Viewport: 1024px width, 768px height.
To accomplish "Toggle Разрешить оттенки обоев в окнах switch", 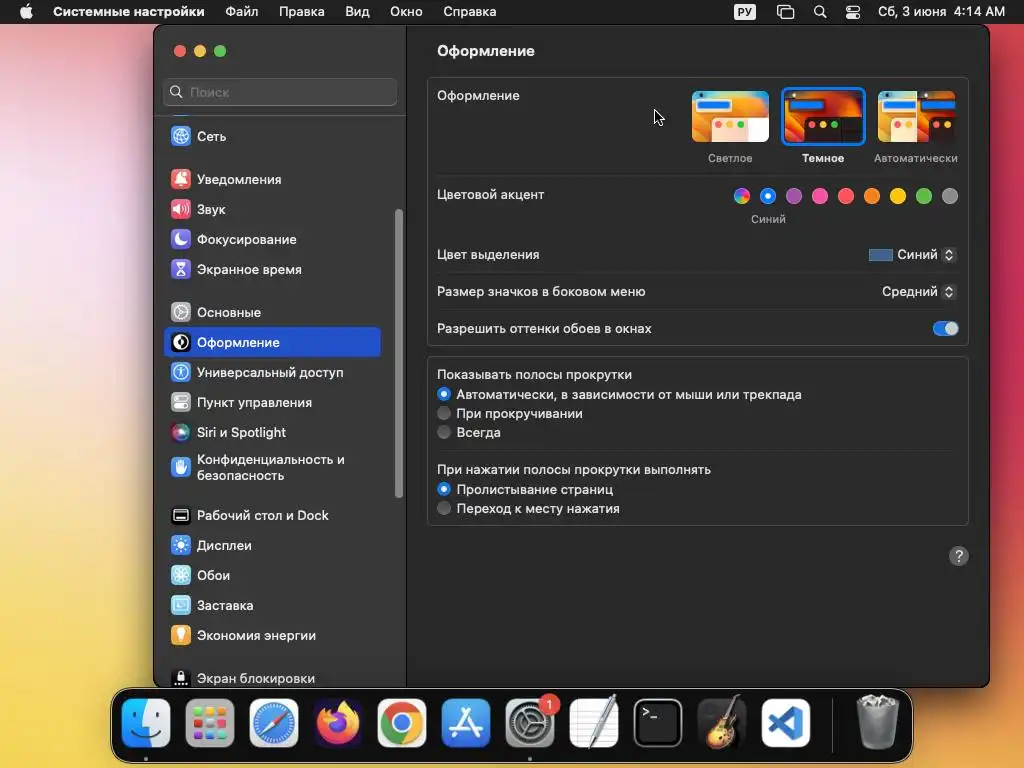I will click(x=945, y=328).
